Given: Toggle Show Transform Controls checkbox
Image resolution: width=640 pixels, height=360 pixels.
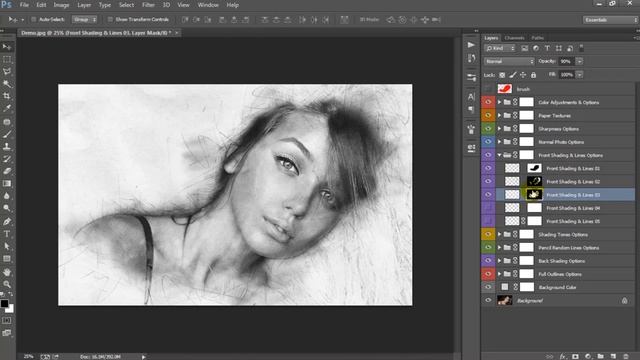Looking at the screenshot, I should point(110,19).
